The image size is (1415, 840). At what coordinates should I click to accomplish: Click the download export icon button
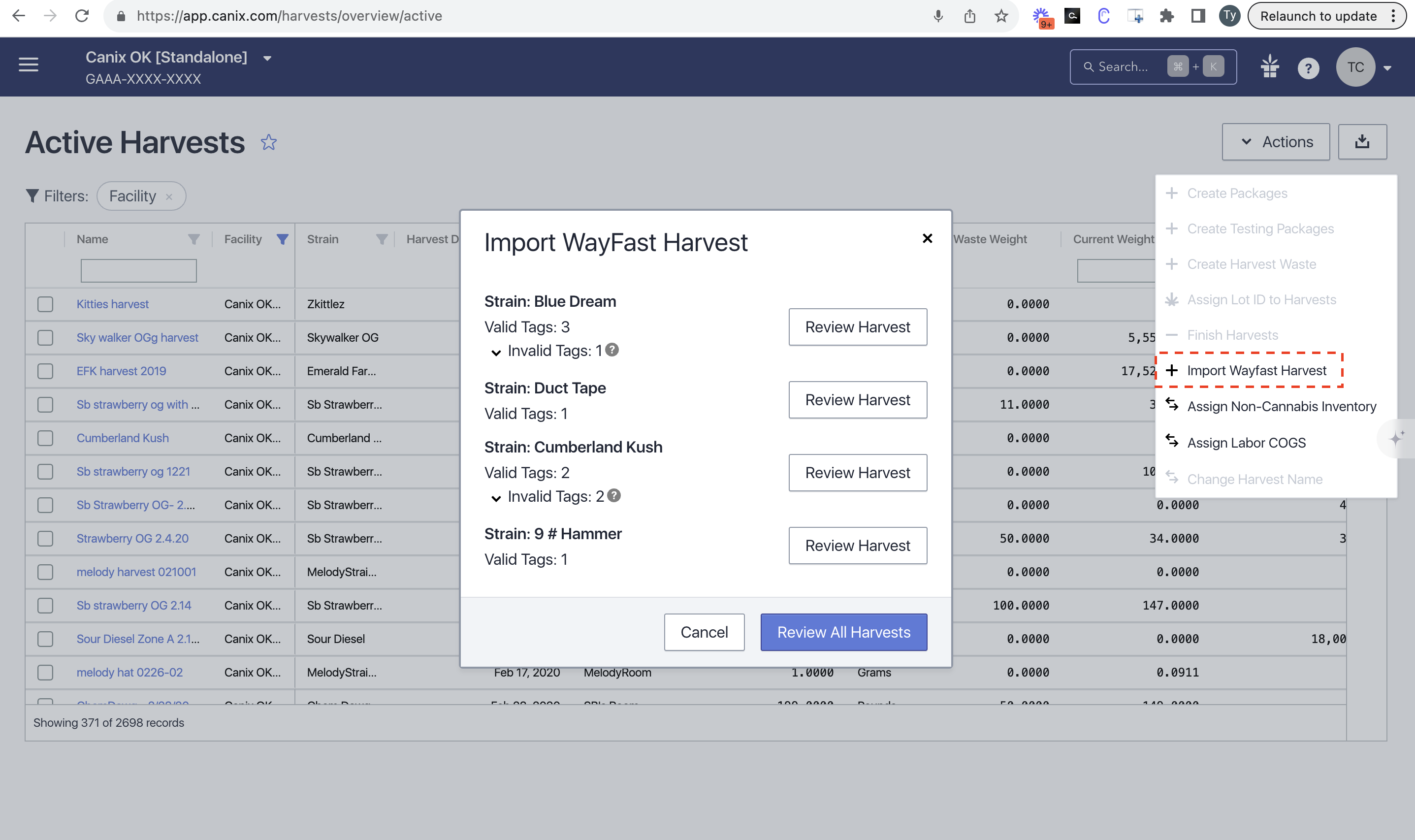click(x=1362, y=141)
